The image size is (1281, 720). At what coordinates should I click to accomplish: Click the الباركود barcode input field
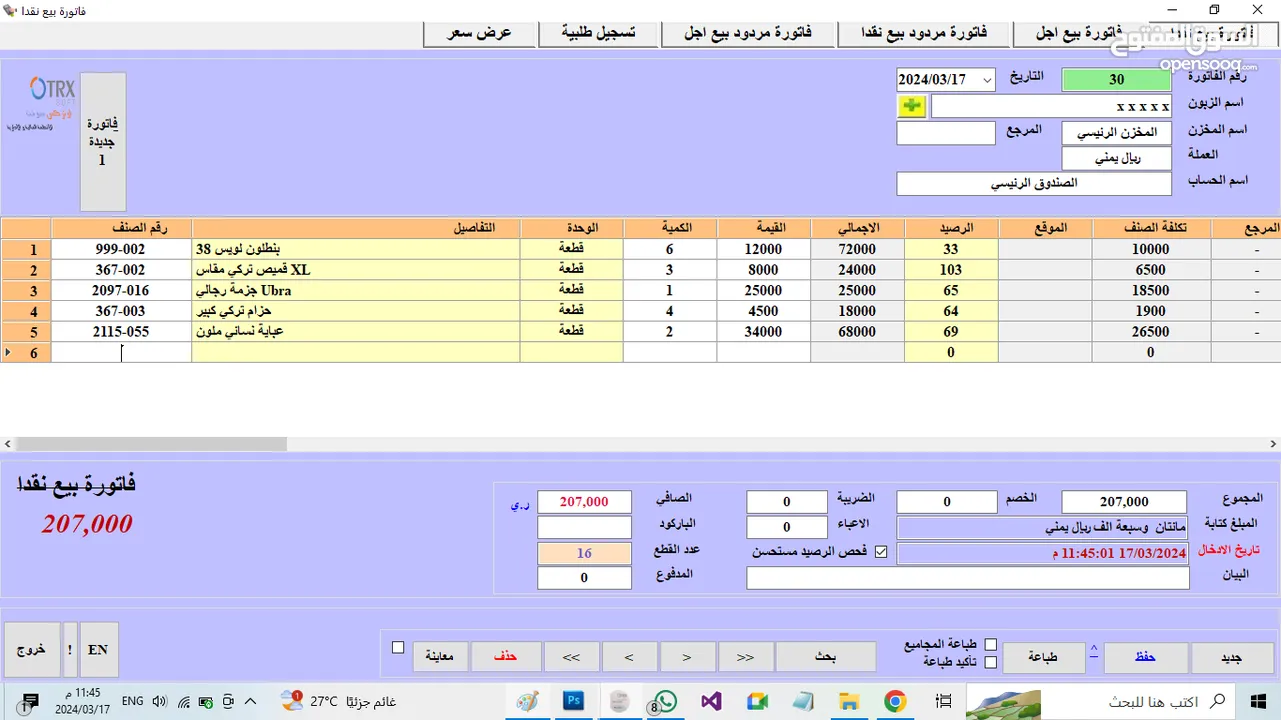point(584,527)
